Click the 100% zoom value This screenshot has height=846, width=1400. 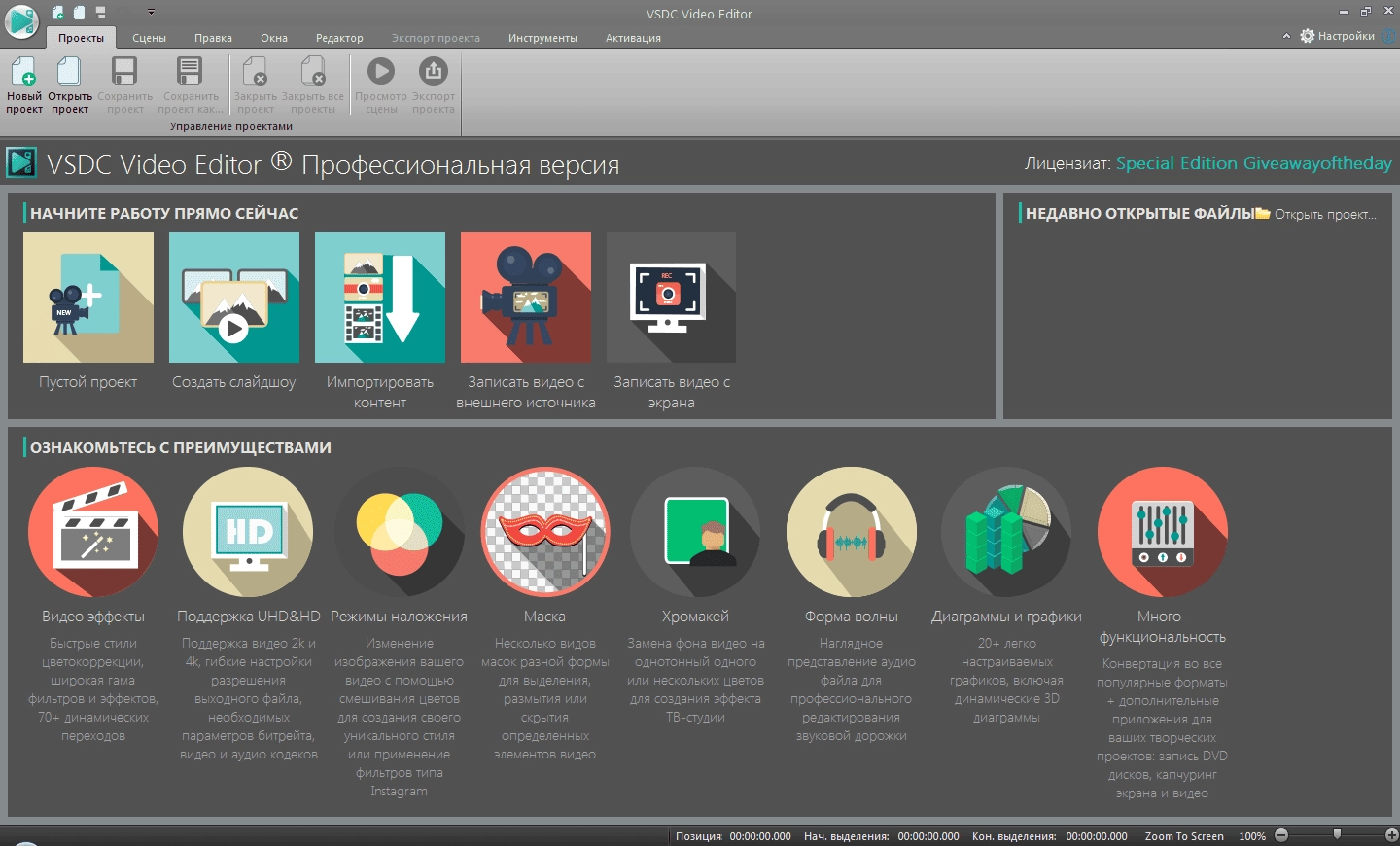[x=1252, y=836]
